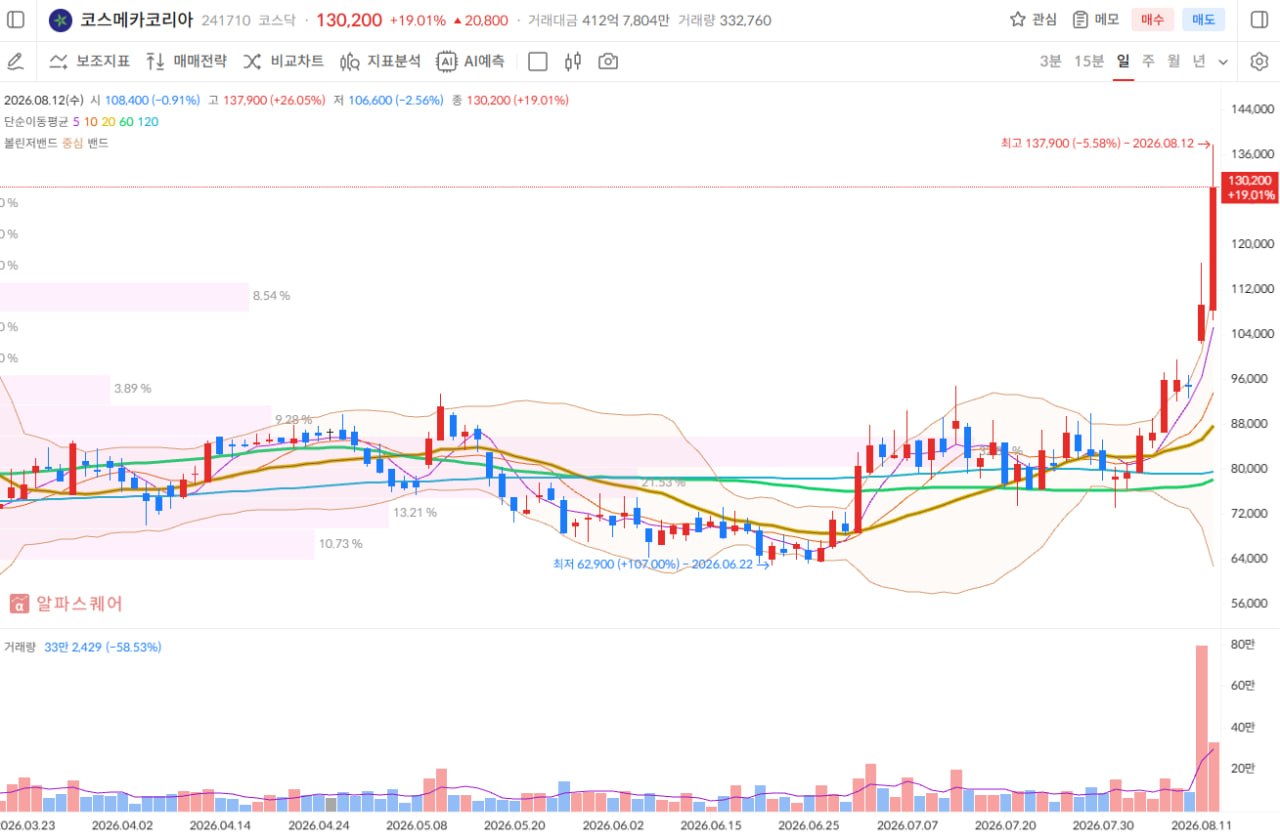Open 매매전략 trading strategy

(186, 62)
